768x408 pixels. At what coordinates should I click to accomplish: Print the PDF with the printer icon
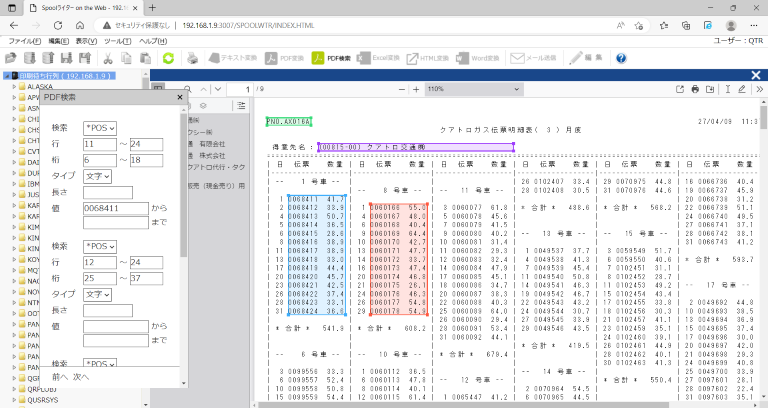click(x=695, y=89)
